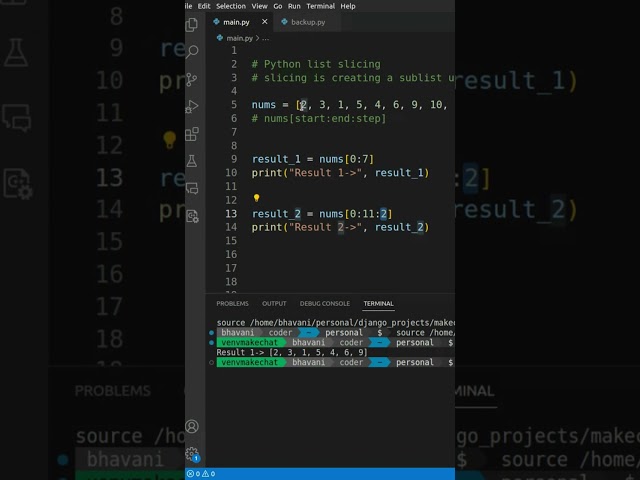Image resolution: width=640 pixels, height=480 pixels.
Task: Click terminal output 'Result 1-> [2, 3, 1, 5, 4, 6, 9]'
Action: click(x=292, y=352)
